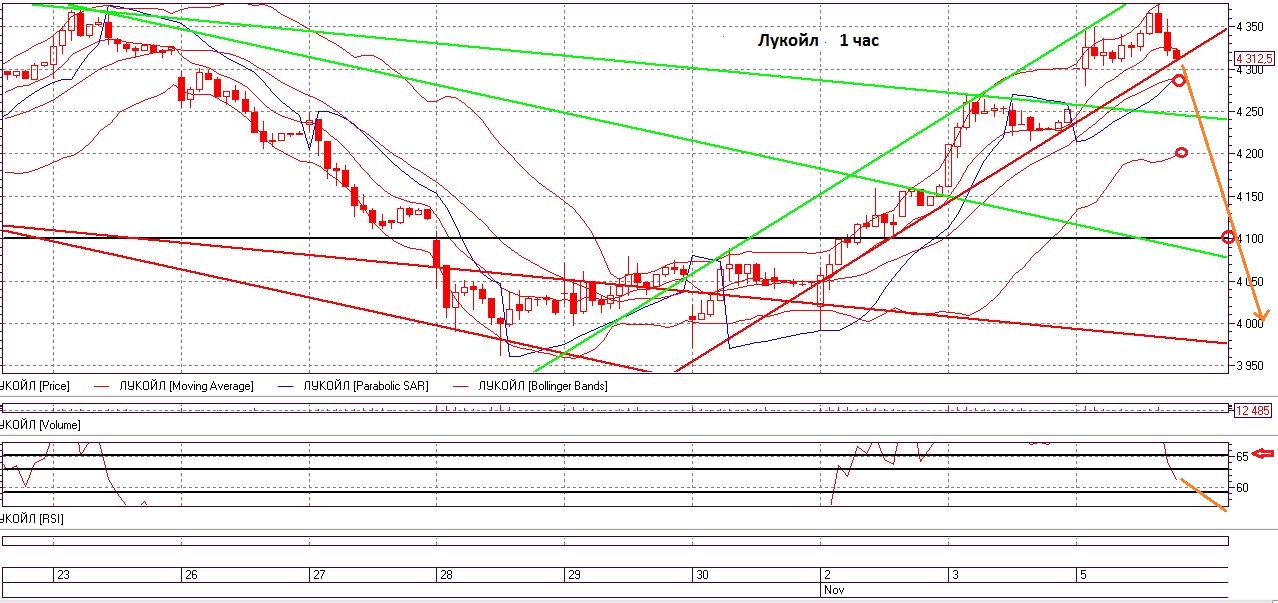Click the current price tag 4 312,5

tap(1254, 59)
